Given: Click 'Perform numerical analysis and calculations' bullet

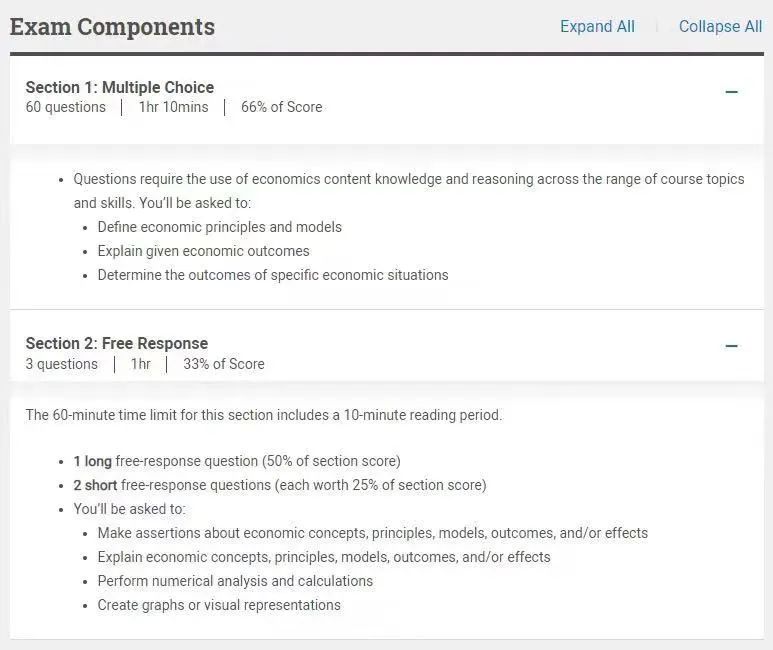Looking at the screenshot, I should [235, 581].
